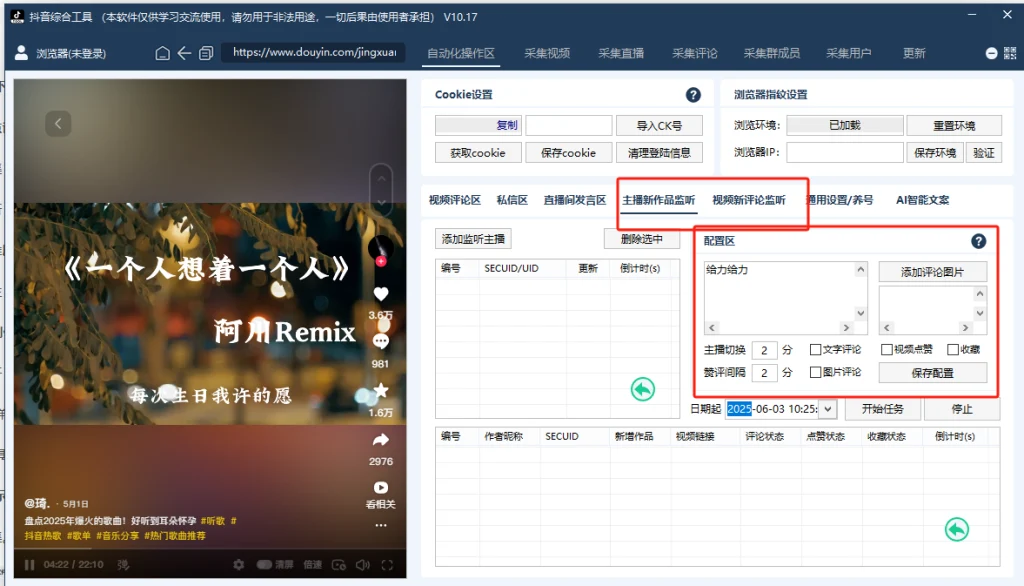Viewport: 1024px width, 586px height.
Task: Click the 获取cookie button
Action: coord(478,153)
